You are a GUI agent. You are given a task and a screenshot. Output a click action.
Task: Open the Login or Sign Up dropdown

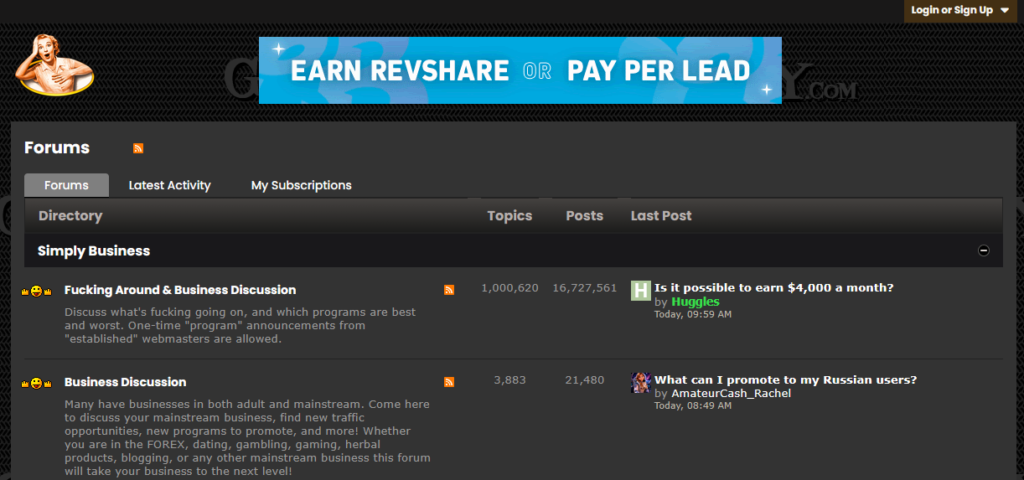tap(960, 10)
